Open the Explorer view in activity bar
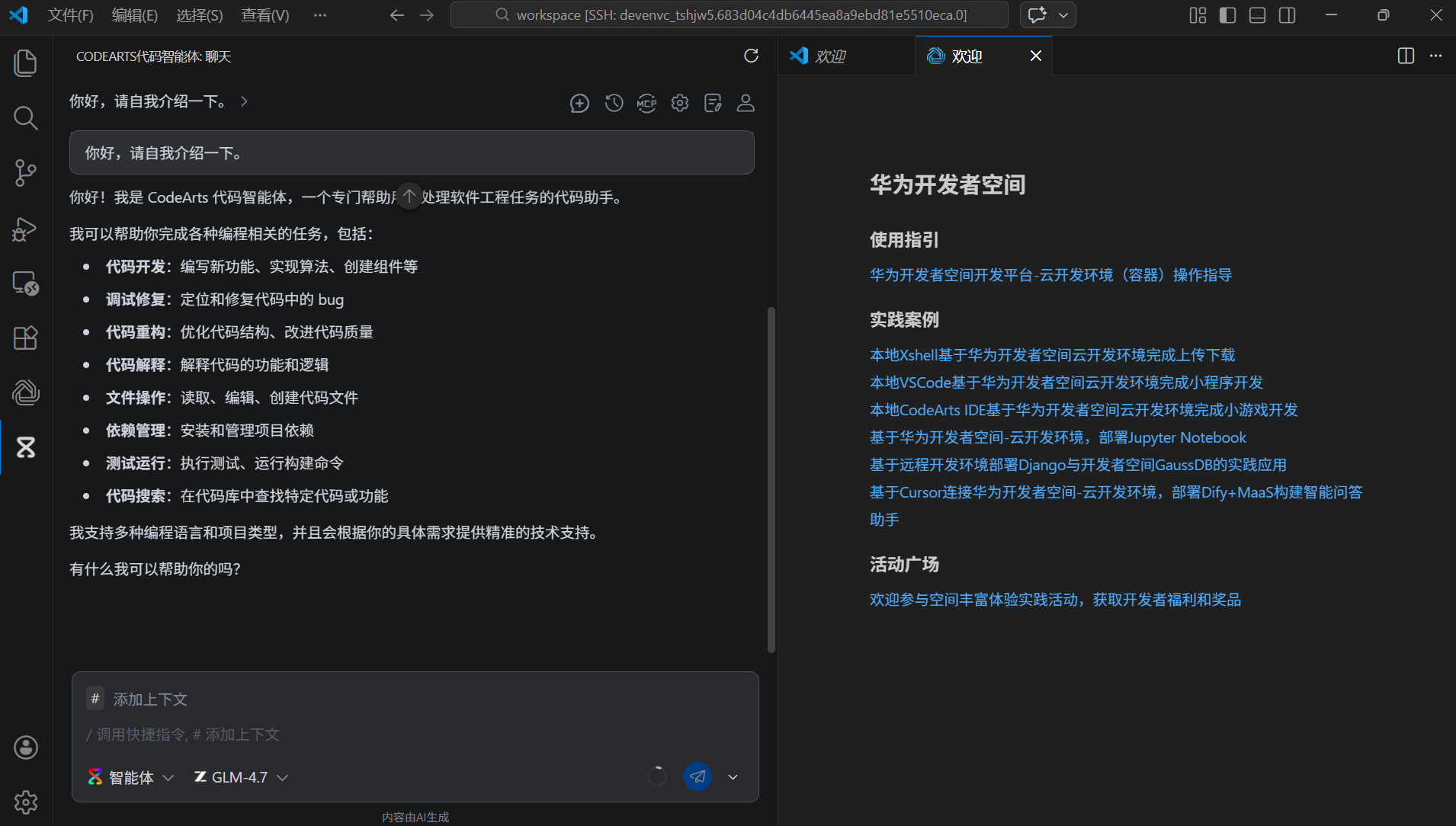1456x826 pixels. [x=26, y=62]
